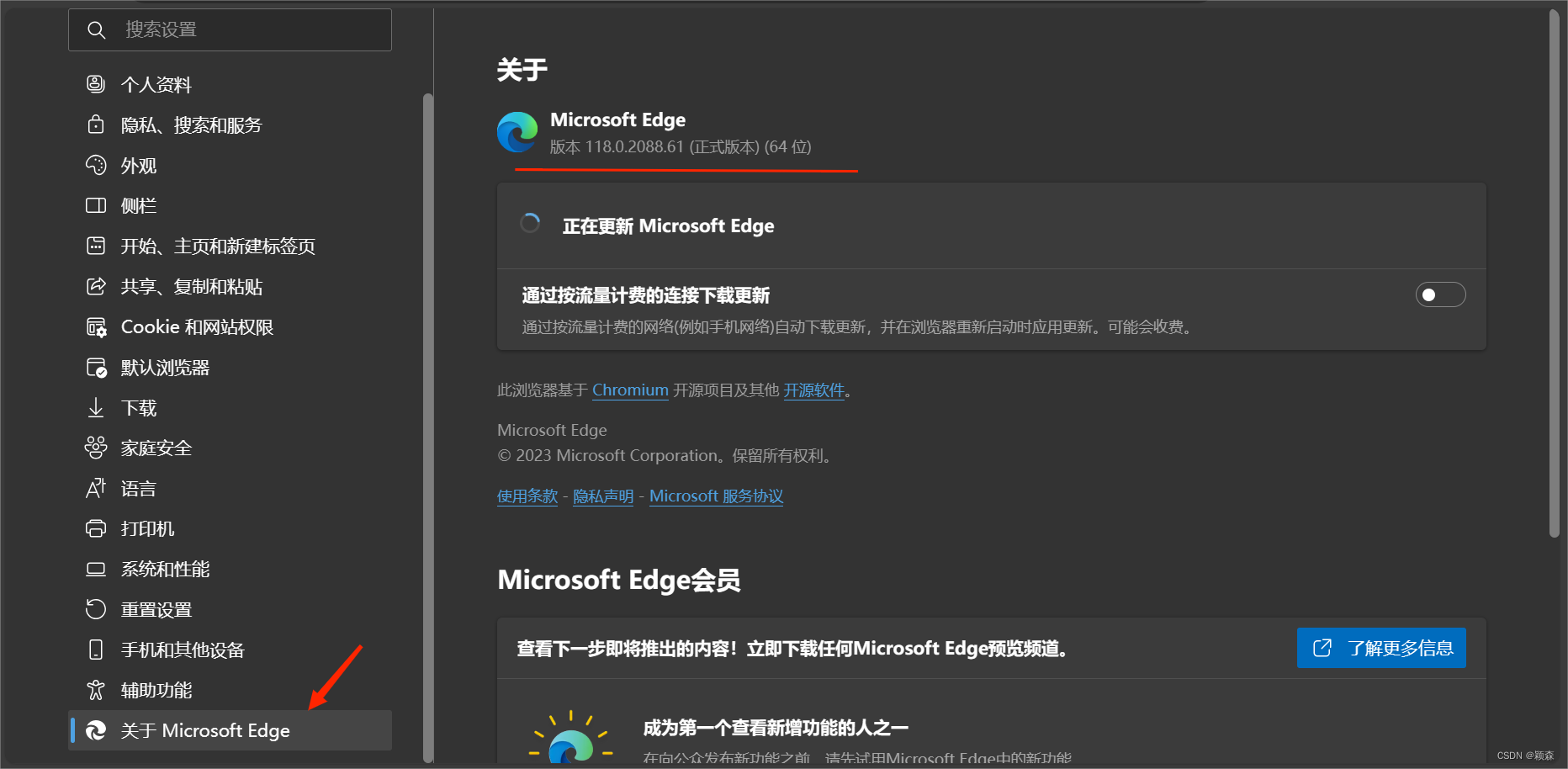
Task: Select 侧栏 settings entry
Action: coord(230,205)
